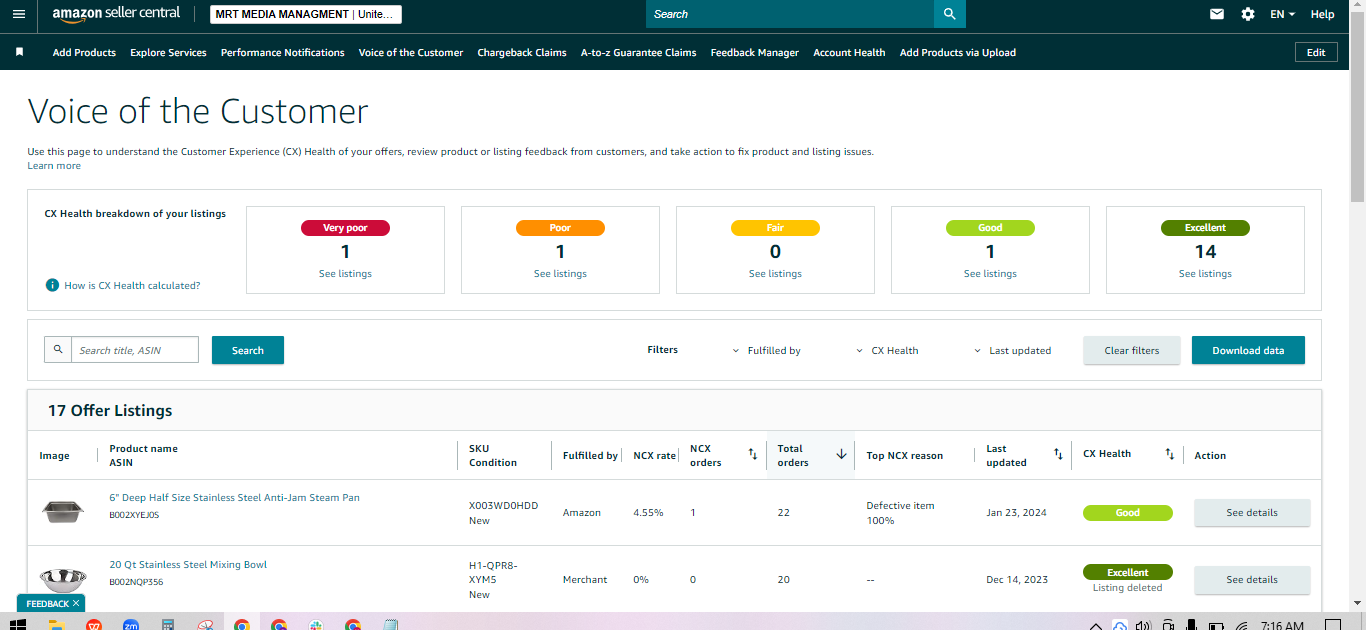
Task: See details for Mixing Bowl listing
Action: tap(1252, 579)
